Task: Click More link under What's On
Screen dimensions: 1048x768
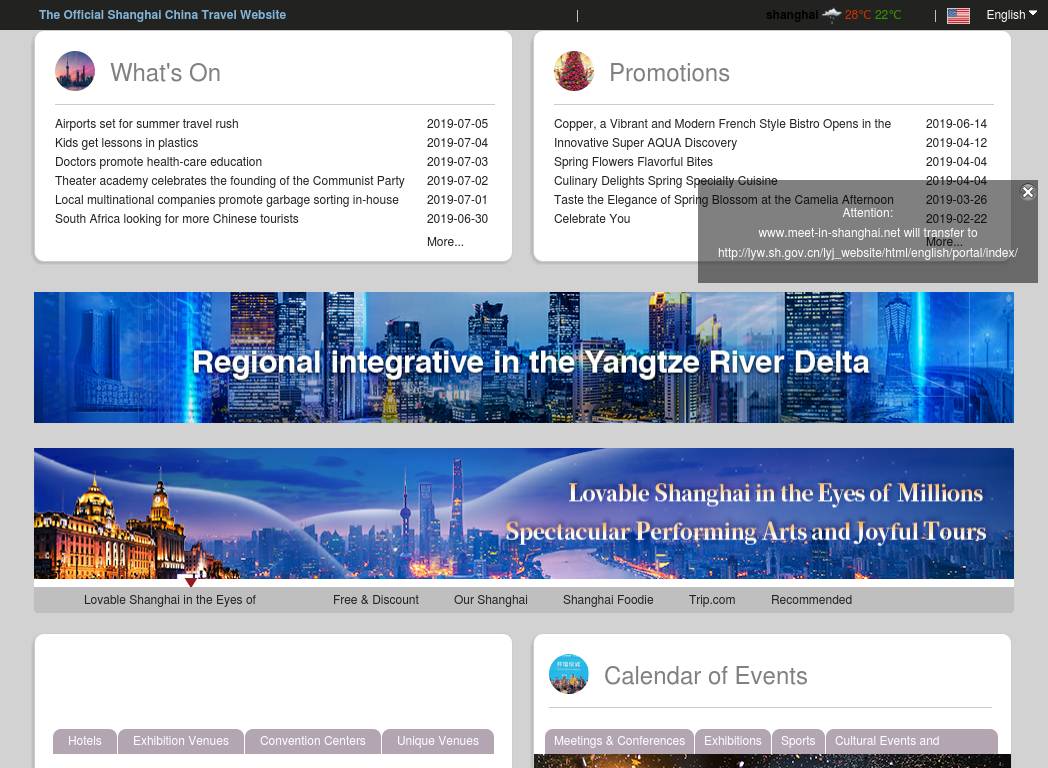Action: [445, 242]
